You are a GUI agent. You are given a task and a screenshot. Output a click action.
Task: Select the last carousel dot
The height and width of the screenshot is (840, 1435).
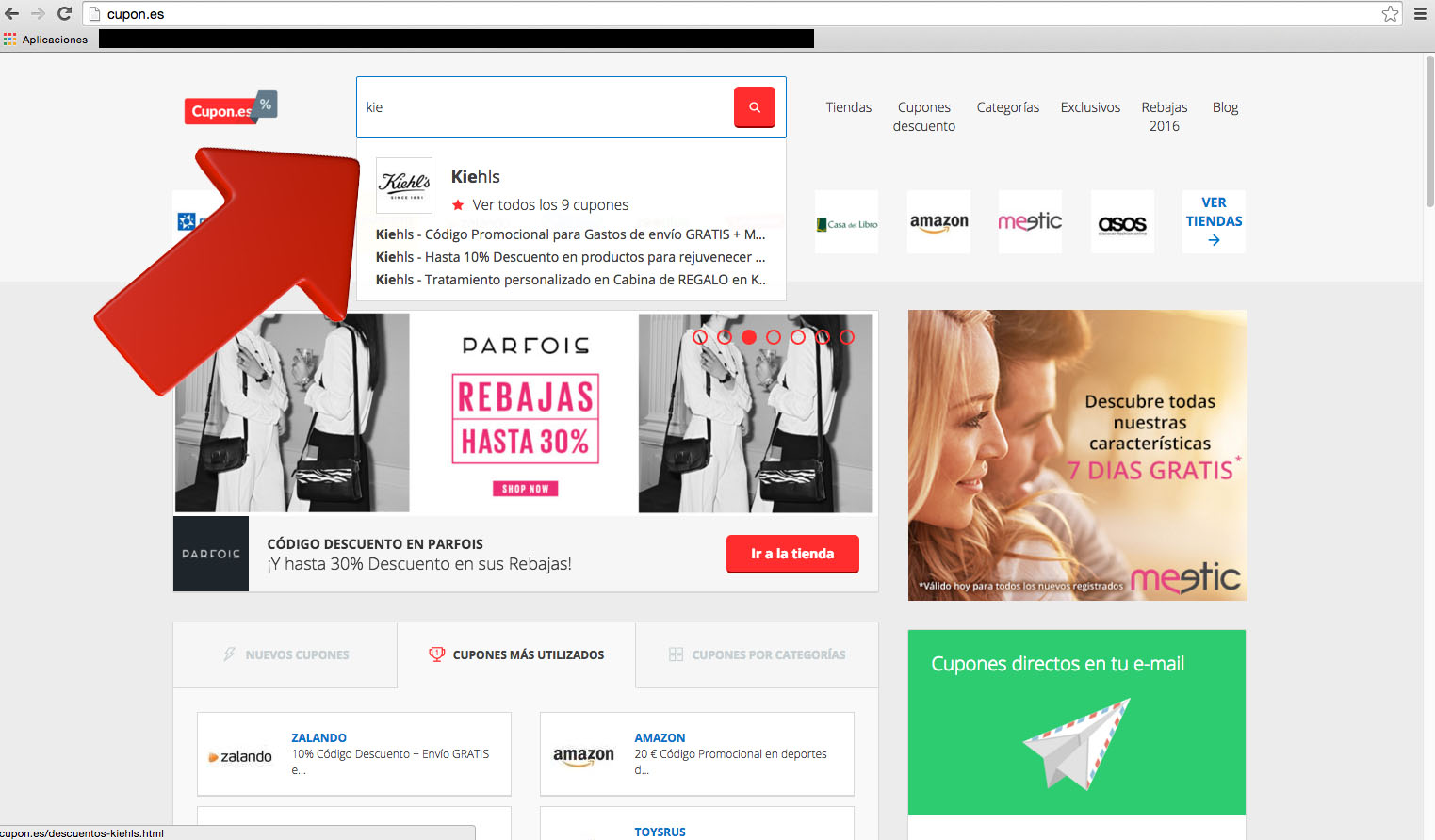coord(847,337)
